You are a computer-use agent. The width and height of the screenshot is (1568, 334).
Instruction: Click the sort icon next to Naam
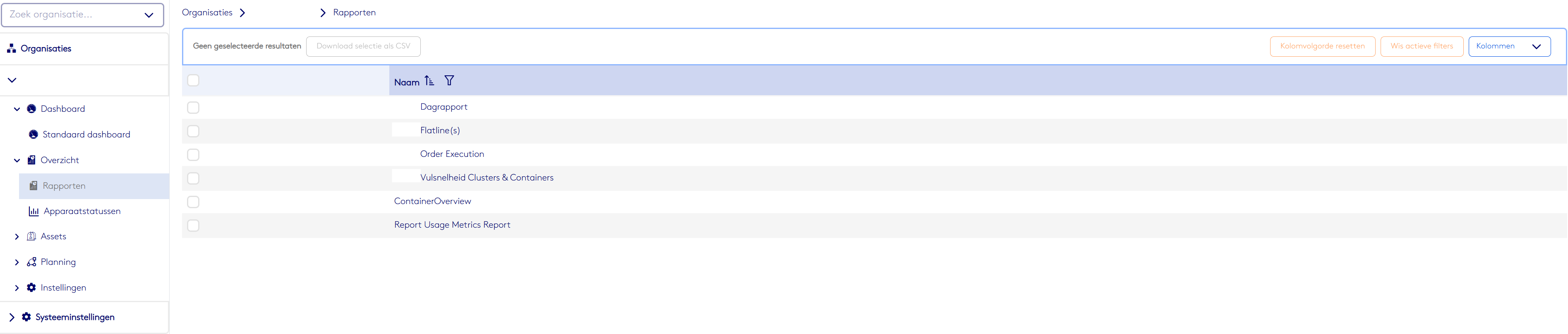click(429, 81)
